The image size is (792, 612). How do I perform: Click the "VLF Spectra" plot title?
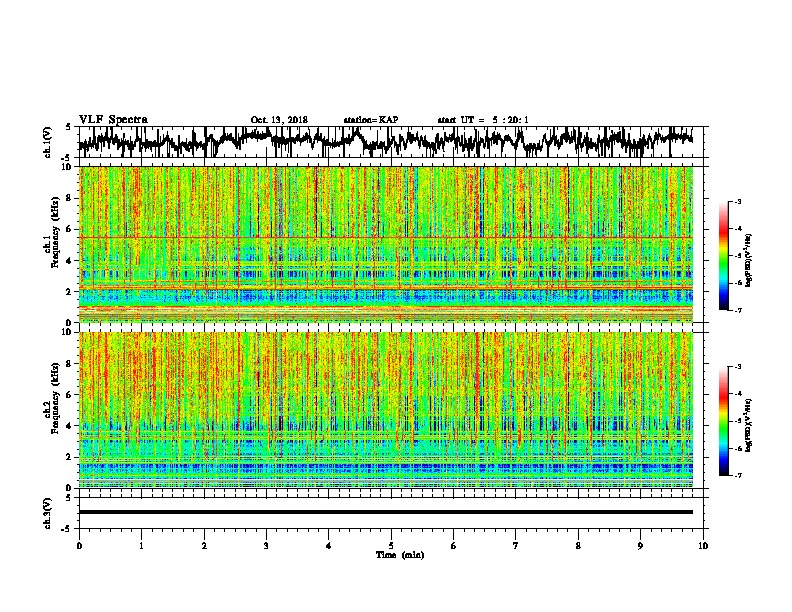pyautogui.click(x=113, y=120)
